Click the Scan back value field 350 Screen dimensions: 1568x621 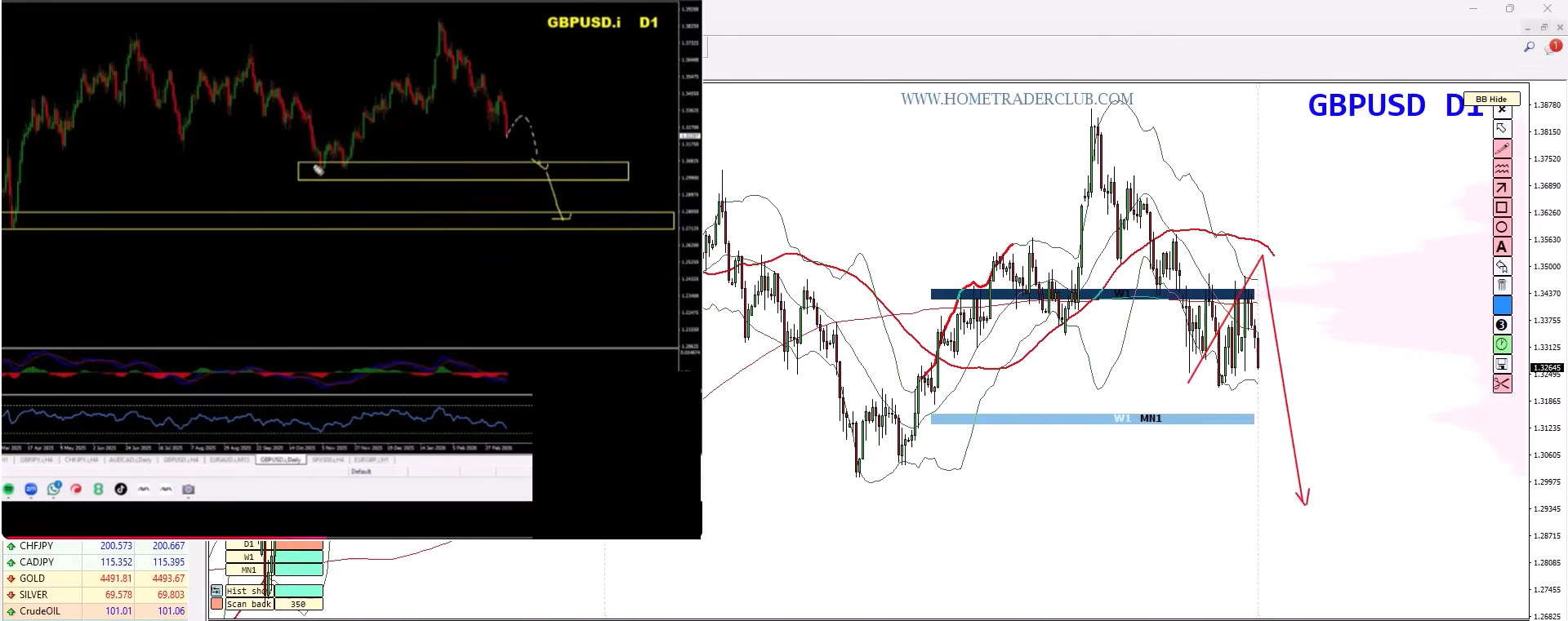pyautogui.click(x=299, y=604)
